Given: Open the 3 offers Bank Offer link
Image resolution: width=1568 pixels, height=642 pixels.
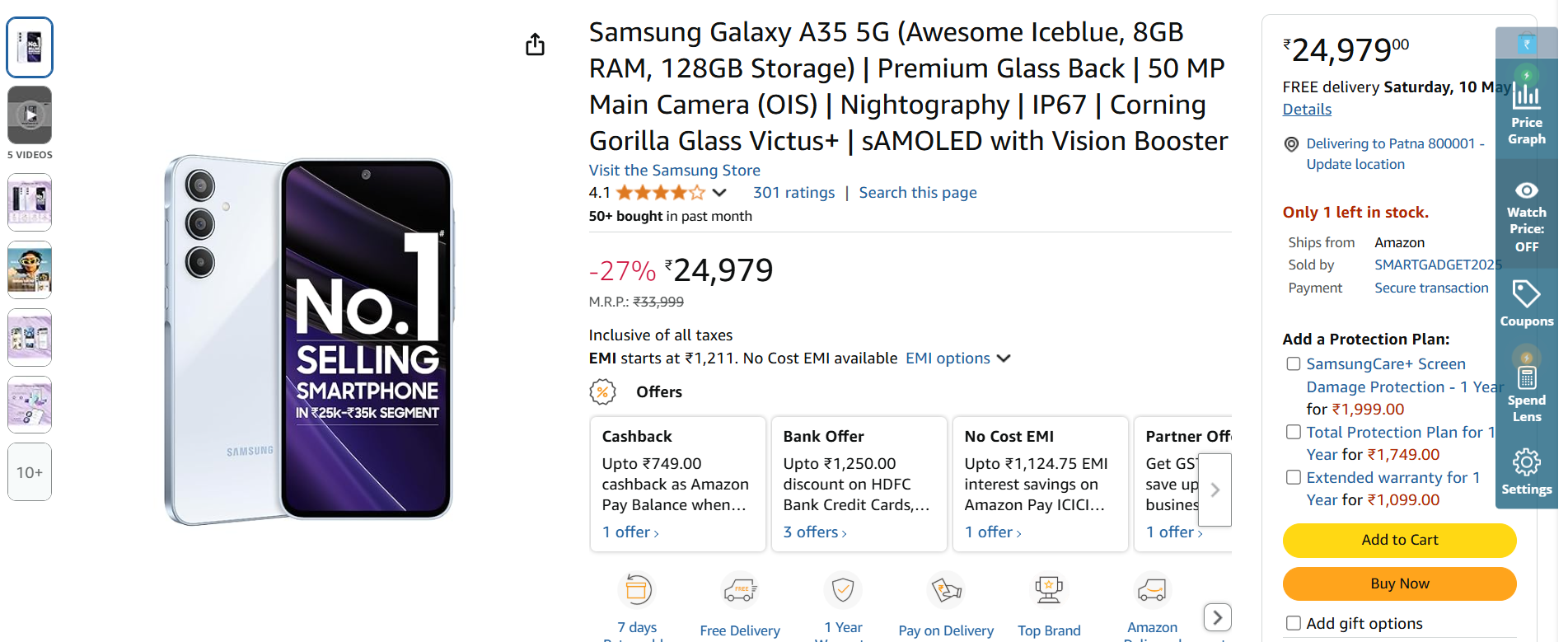Looking at the screenshot, I should click(815, 532).
